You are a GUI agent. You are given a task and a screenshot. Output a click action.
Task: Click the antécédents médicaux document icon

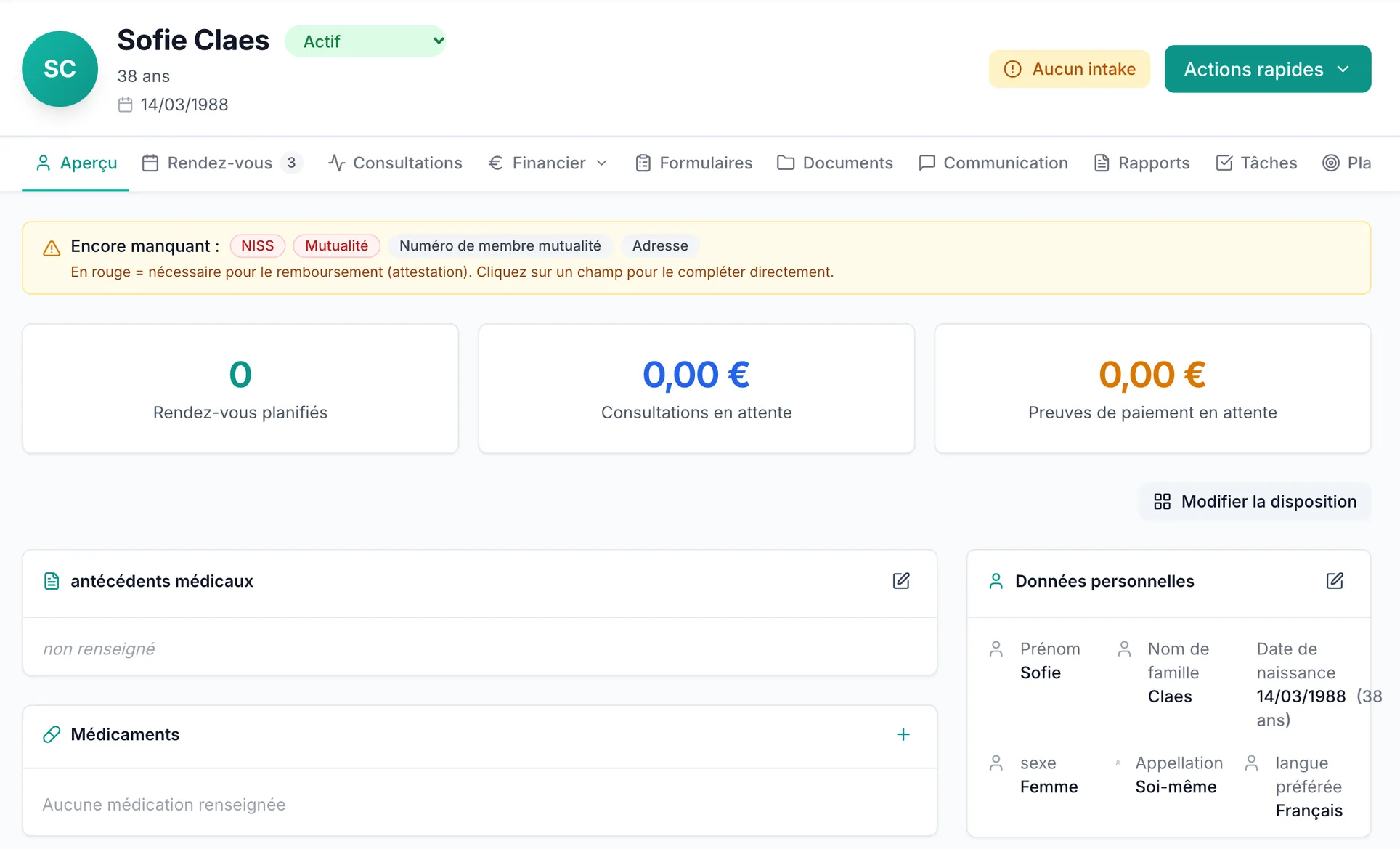point(52,581)
